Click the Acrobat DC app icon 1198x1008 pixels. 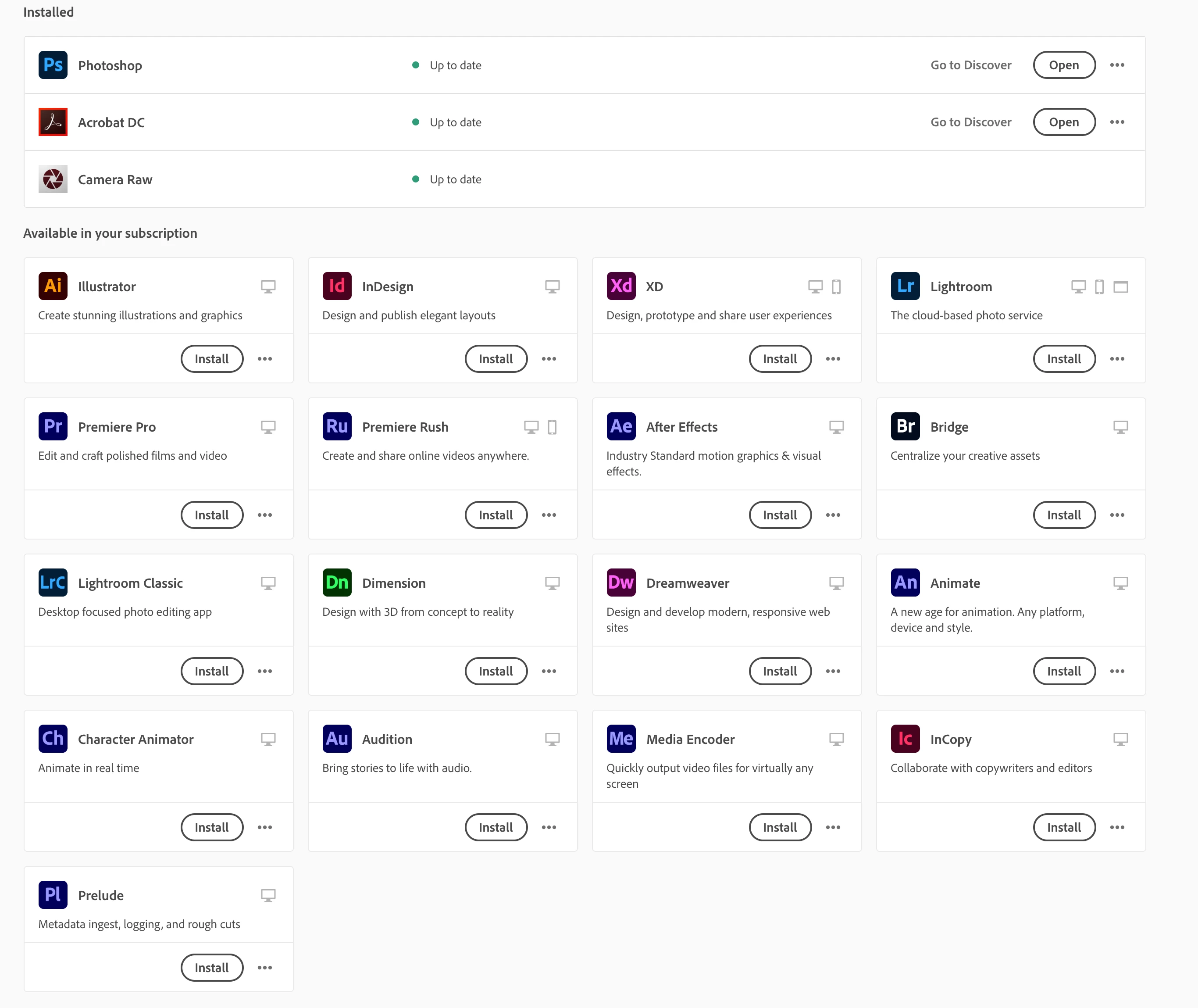coord(53,122)
